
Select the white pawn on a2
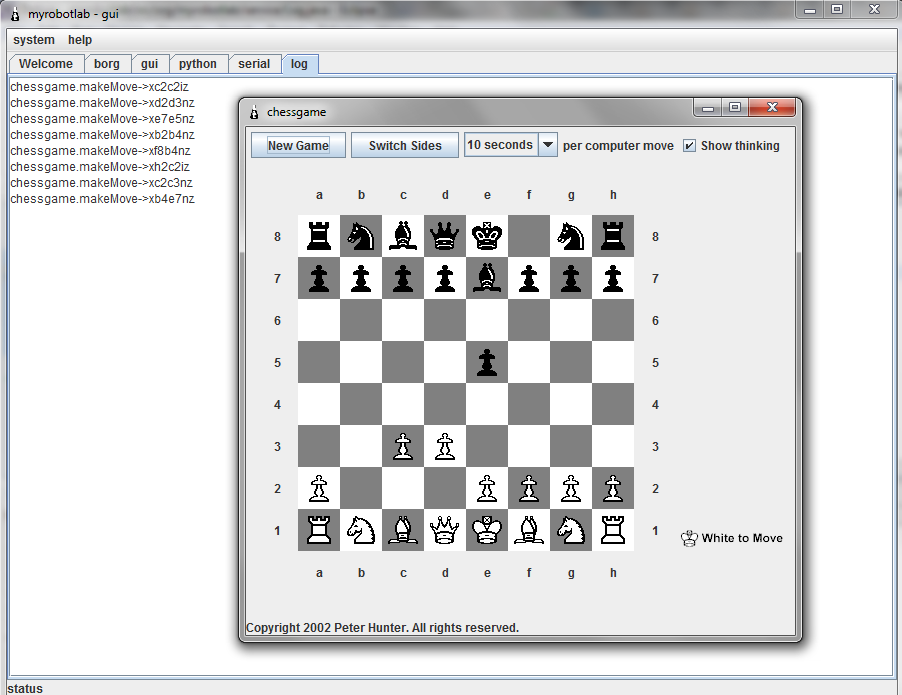point(319,488)
